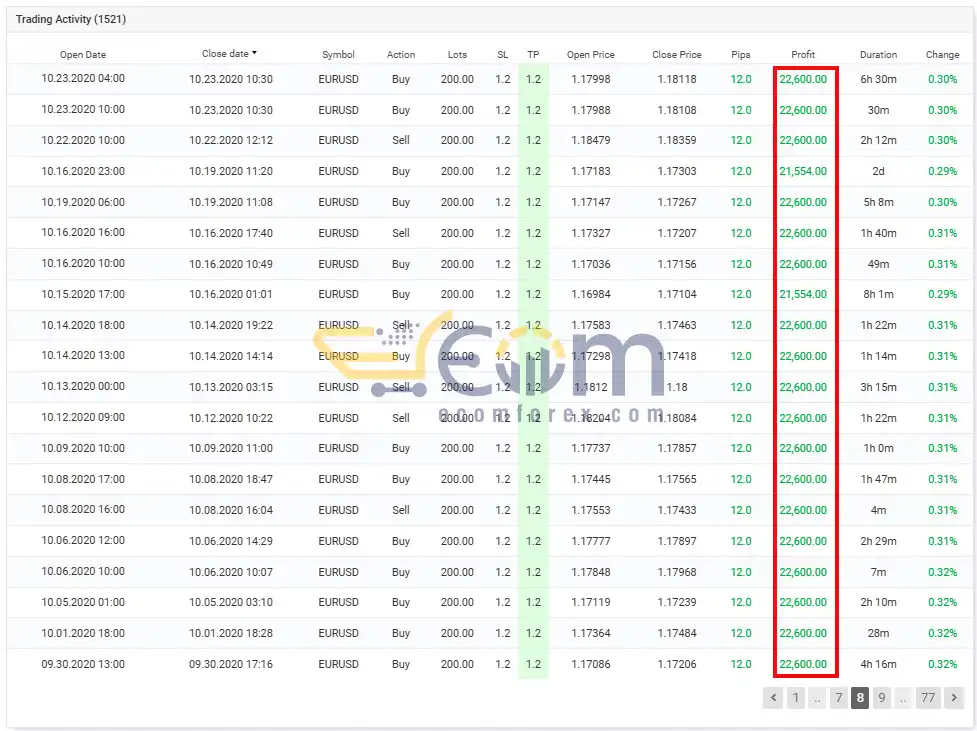Sort by Duration column header
The height and width of the screenshot is (731, 977).
pyautogui.click(x=879, y=54)
